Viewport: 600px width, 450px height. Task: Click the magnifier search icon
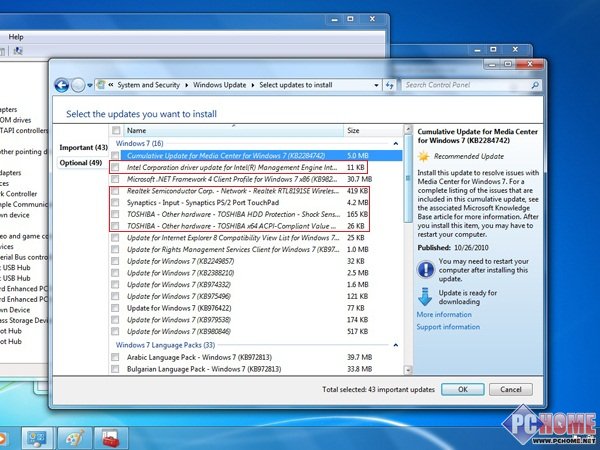tap(535, 85)
